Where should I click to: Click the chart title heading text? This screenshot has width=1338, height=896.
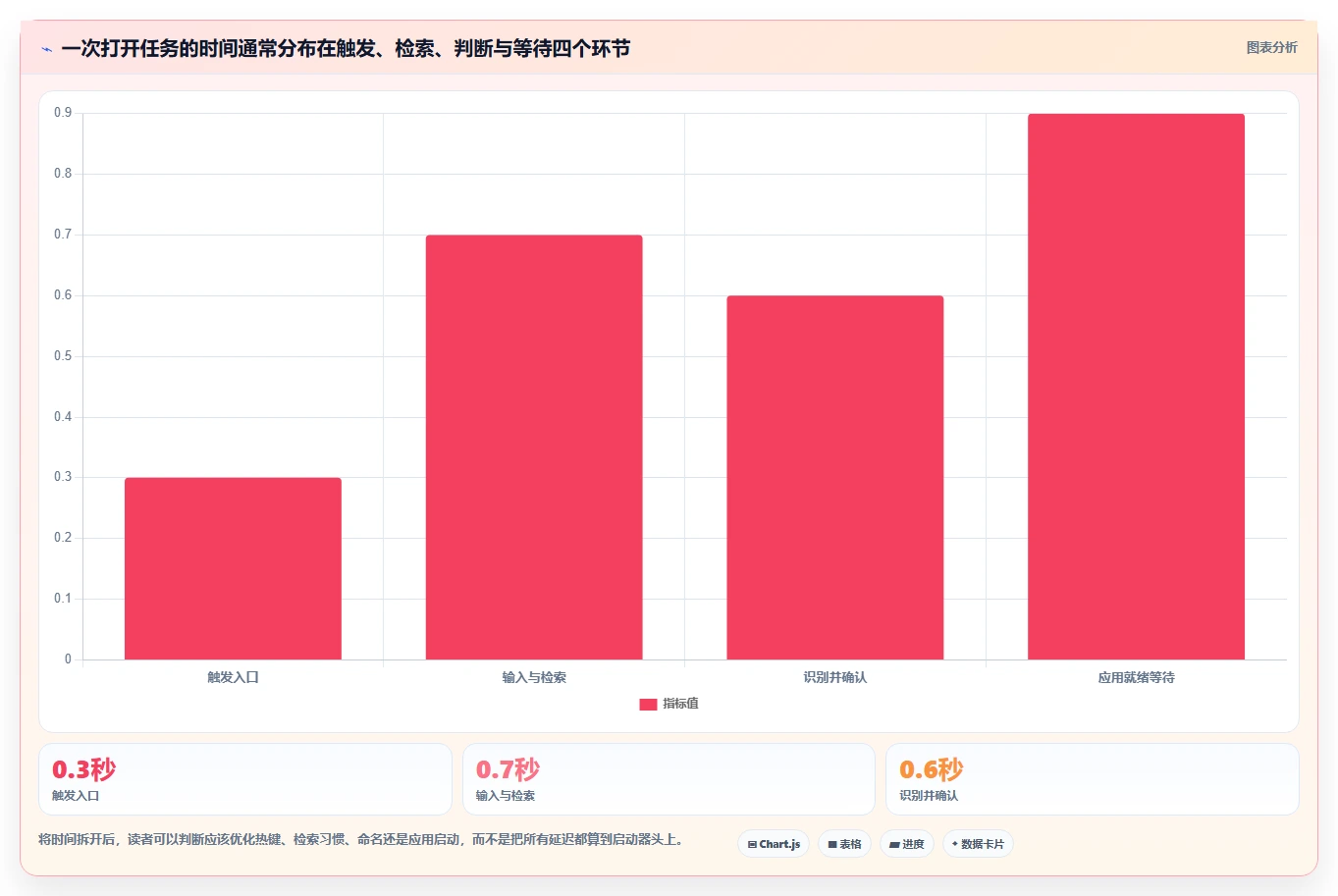click(x=346, y=48)
